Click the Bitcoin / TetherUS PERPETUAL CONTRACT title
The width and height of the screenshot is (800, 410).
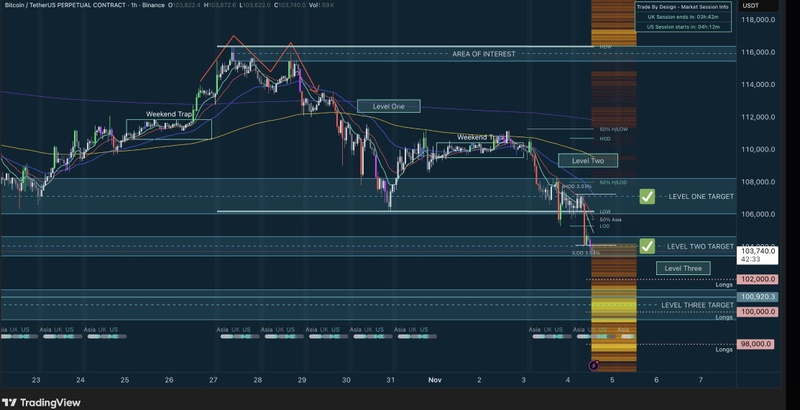[67, 5]
